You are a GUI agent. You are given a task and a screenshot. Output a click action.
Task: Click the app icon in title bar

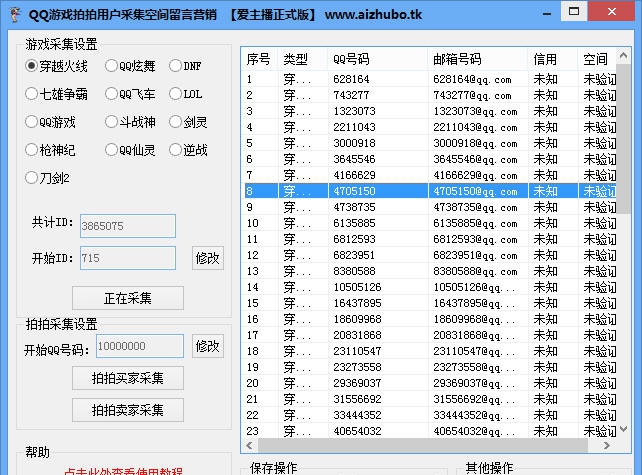tap(16, 14)
